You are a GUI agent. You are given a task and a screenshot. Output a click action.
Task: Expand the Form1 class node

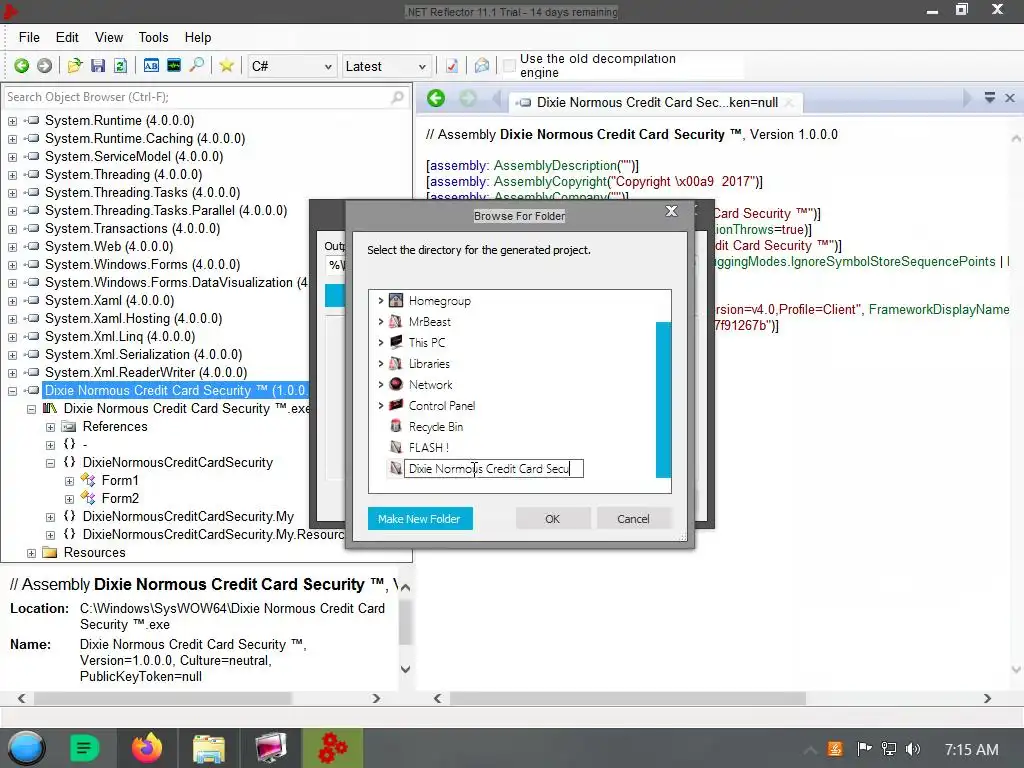[70, 481]
